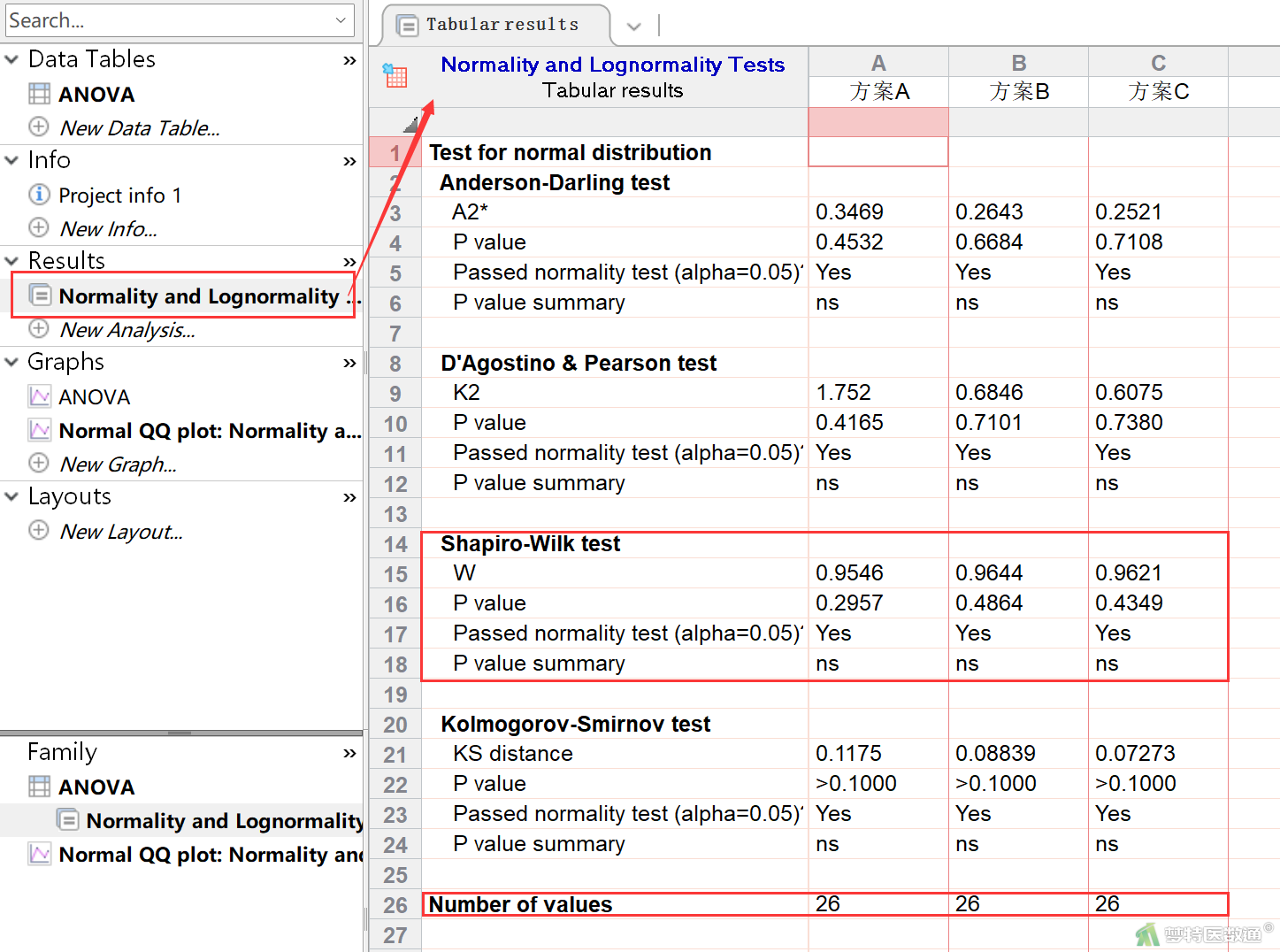
Task: Click KS distance value 0.08839
Action: point(995,753)
